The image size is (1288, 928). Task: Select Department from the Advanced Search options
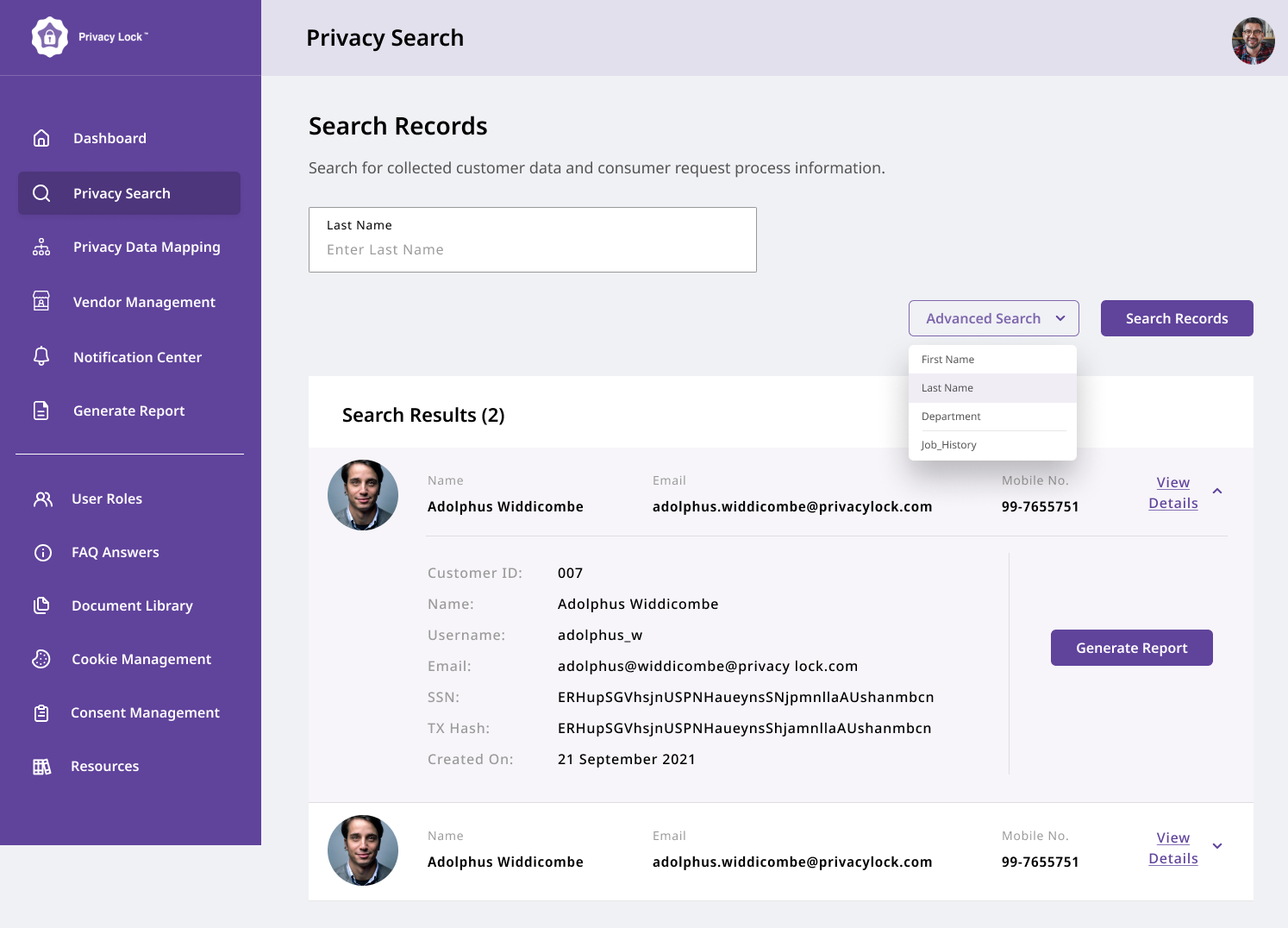pyautogui.click(x=951, y=416)
